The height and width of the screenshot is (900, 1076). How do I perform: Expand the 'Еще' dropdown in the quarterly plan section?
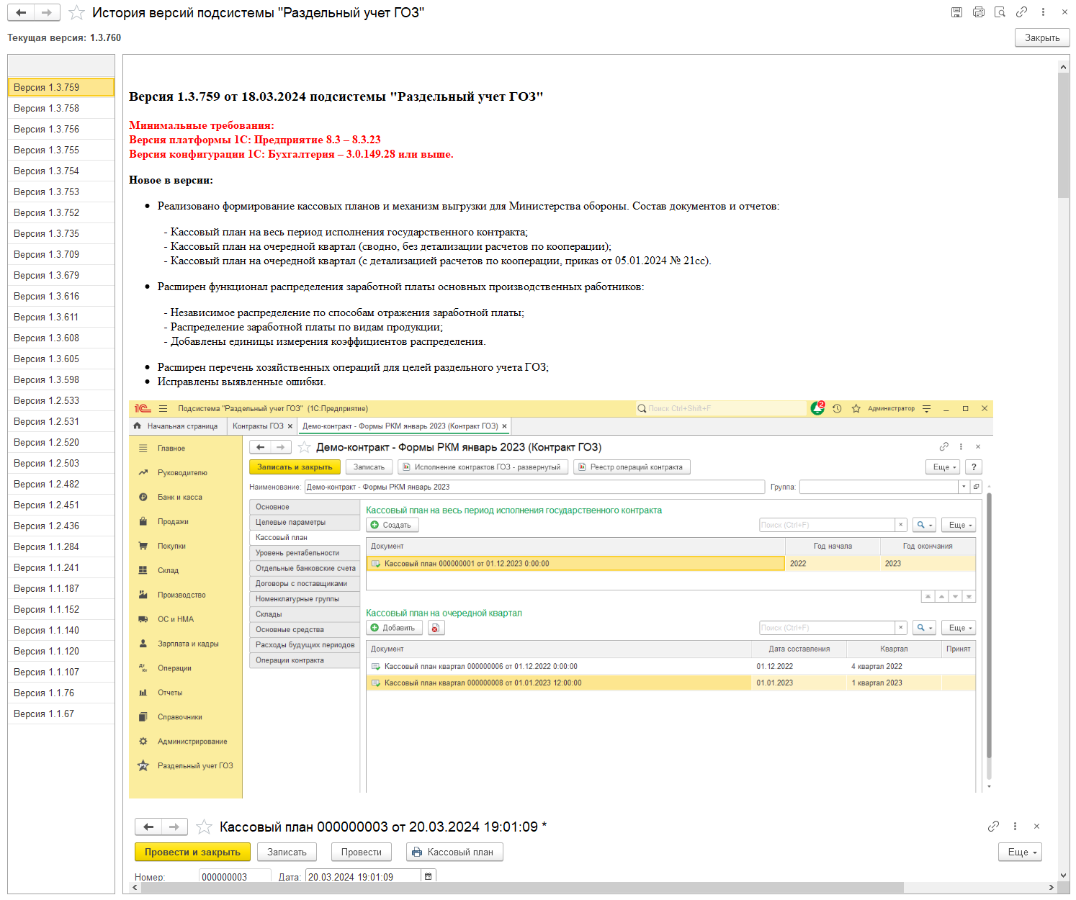tap(959, 628)
